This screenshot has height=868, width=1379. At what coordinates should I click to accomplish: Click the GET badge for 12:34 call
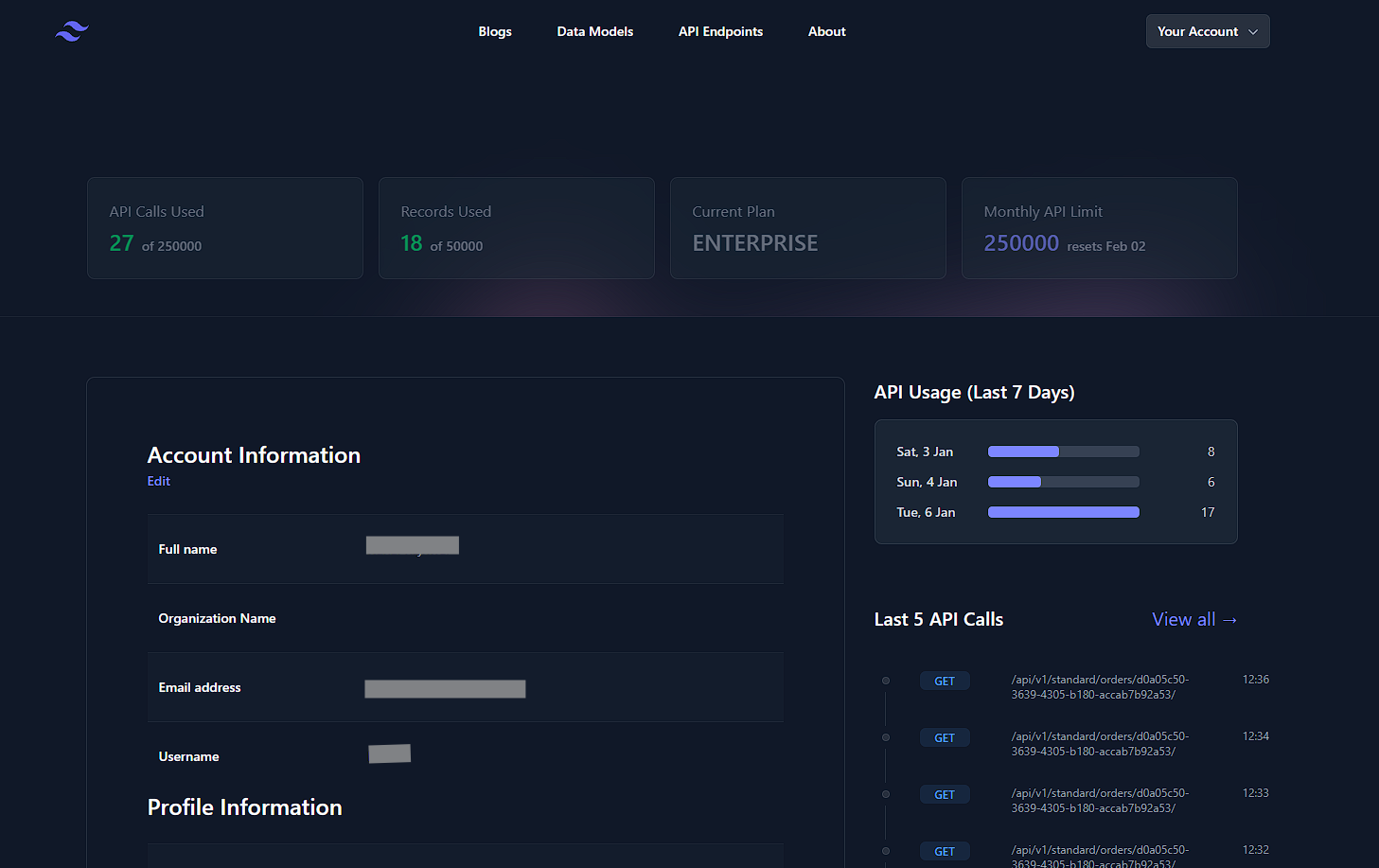(x=944, y=738)
